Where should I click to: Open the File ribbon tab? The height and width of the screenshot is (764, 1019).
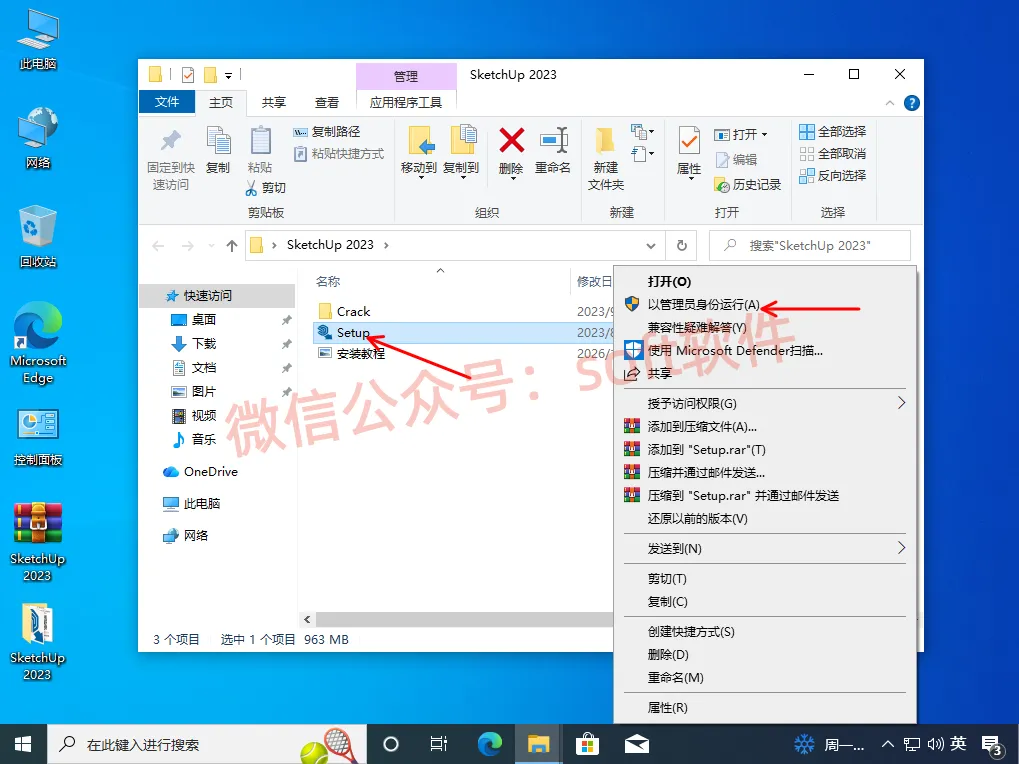167,102
